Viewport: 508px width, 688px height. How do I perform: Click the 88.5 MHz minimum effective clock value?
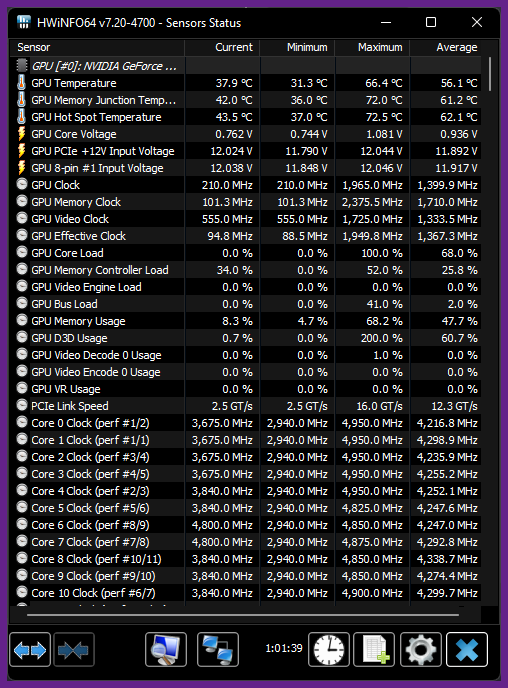[x=305, y=236]
